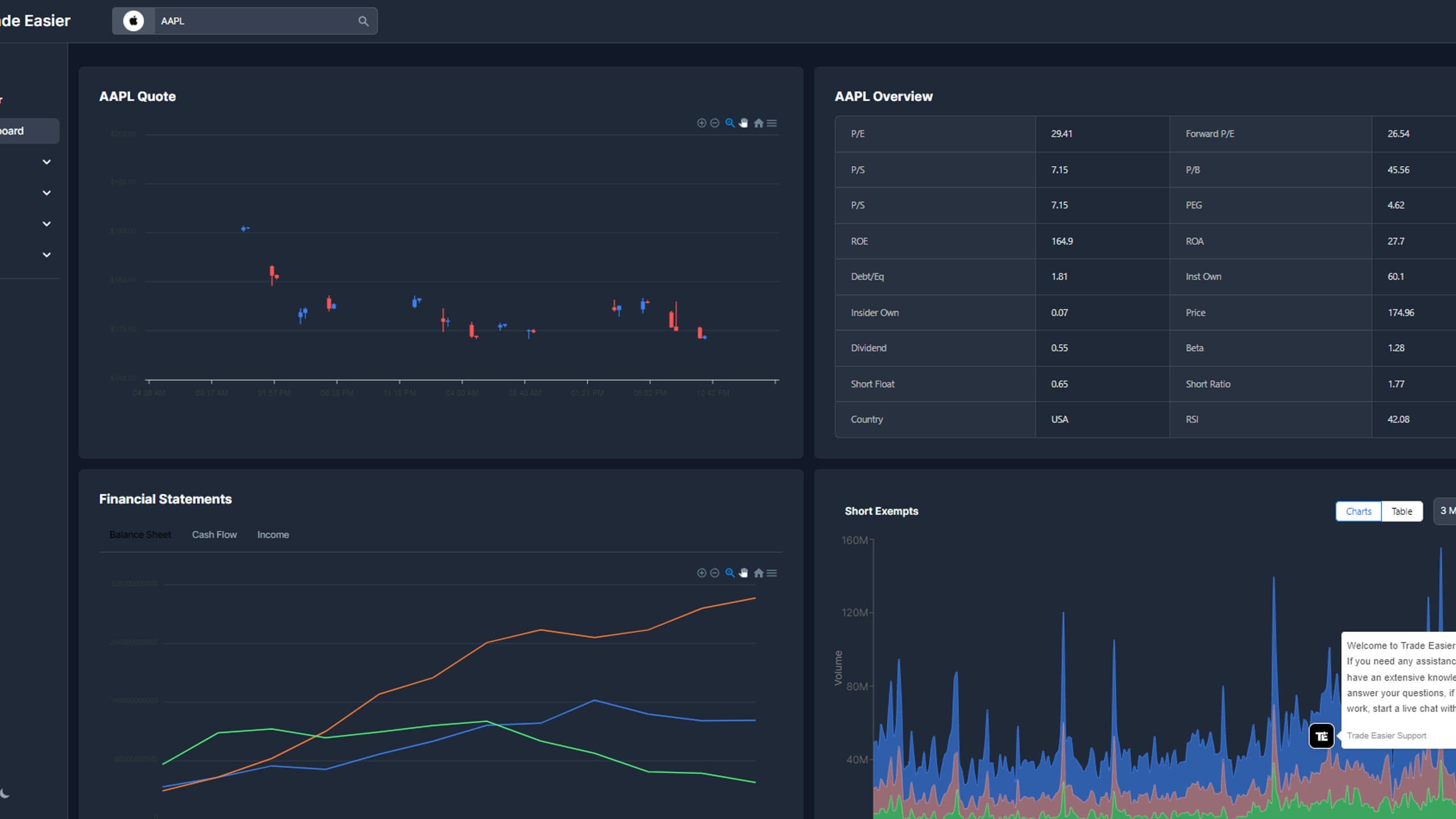Click the Dividend value 0.55
This screenshot has width=1456, height=819.
click(x=1059, y=348)
